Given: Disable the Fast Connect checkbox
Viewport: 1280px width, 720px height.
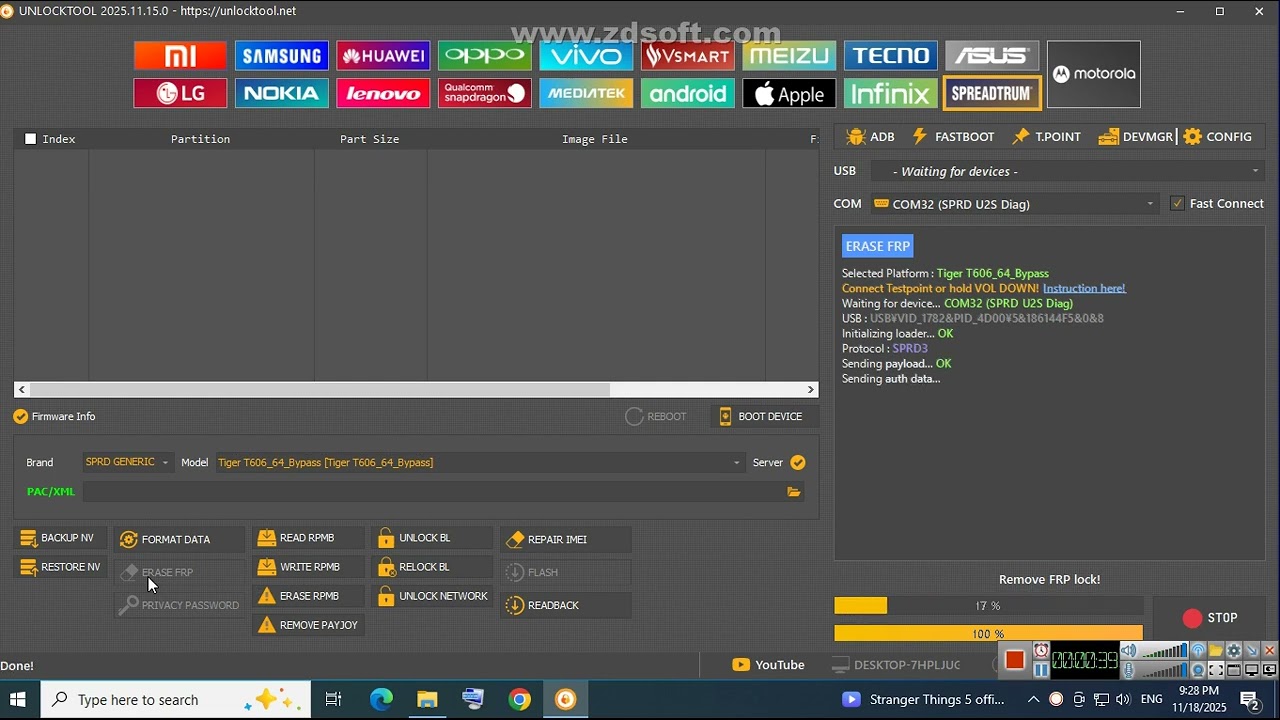Looking at the screenshot, I should 1177,204.
